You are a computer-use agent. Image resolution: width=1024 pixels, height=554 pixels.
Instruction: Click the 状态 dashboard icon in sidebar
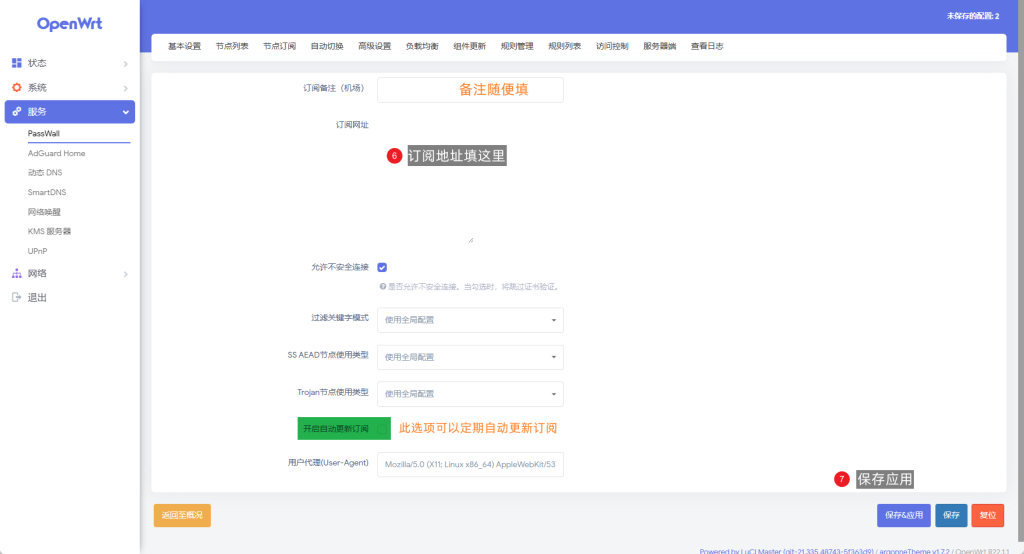[17, 63]
